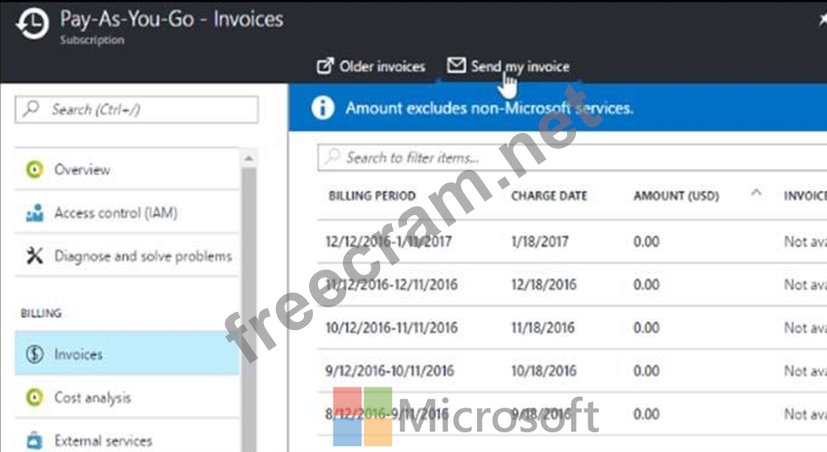Sort by Billing Period column header
Image resolution: width=827 pixels, height=452 pixels.
coord(372,196)
